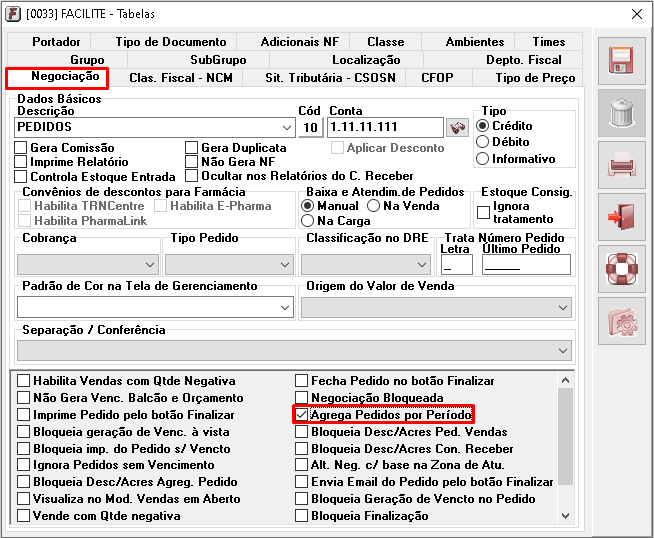
Task: Click the Cód 10 code button
Action: click(310, 127)
